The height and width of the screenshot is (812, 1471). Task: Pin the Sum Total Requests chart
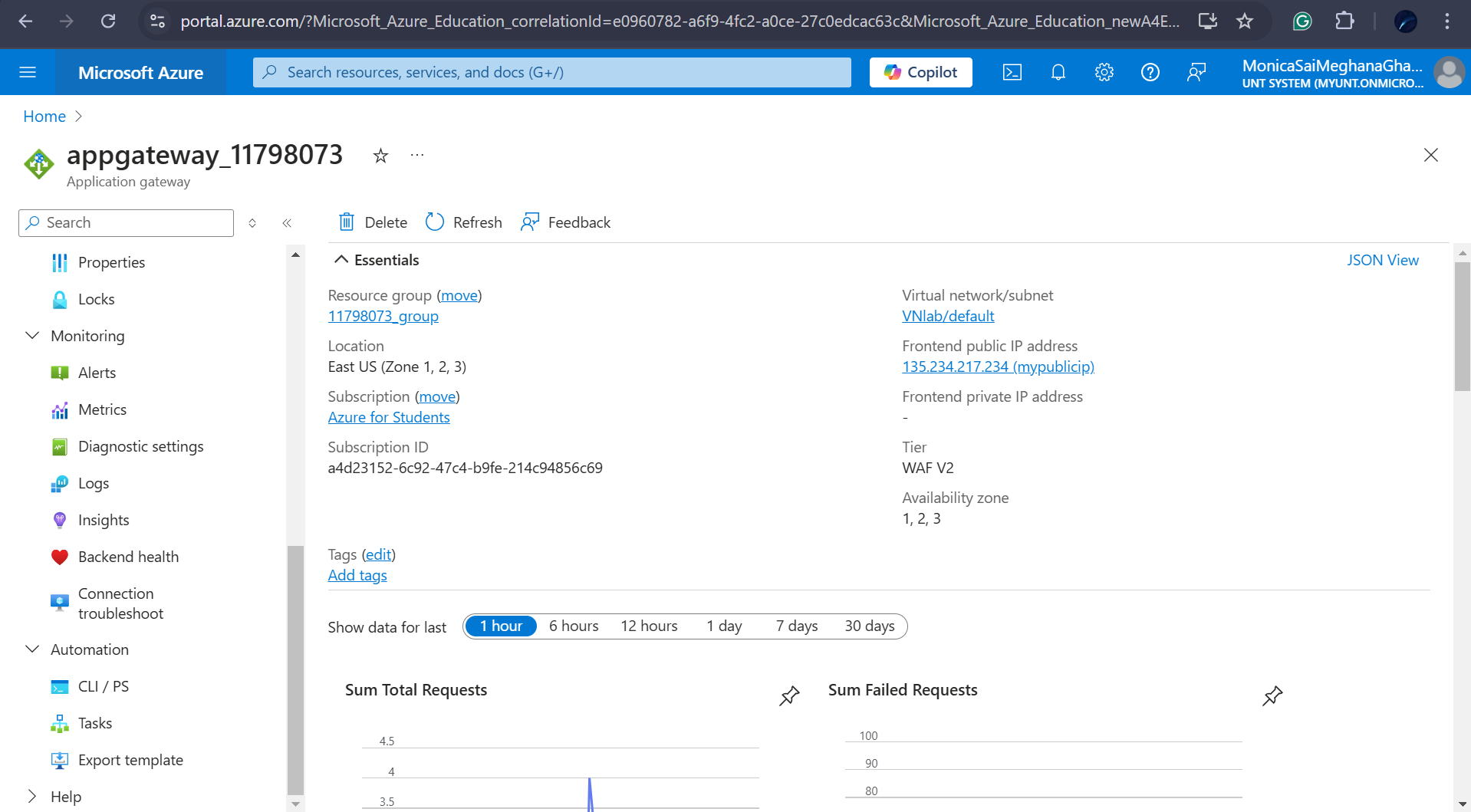pyautogui.click(x=789, y=695)
